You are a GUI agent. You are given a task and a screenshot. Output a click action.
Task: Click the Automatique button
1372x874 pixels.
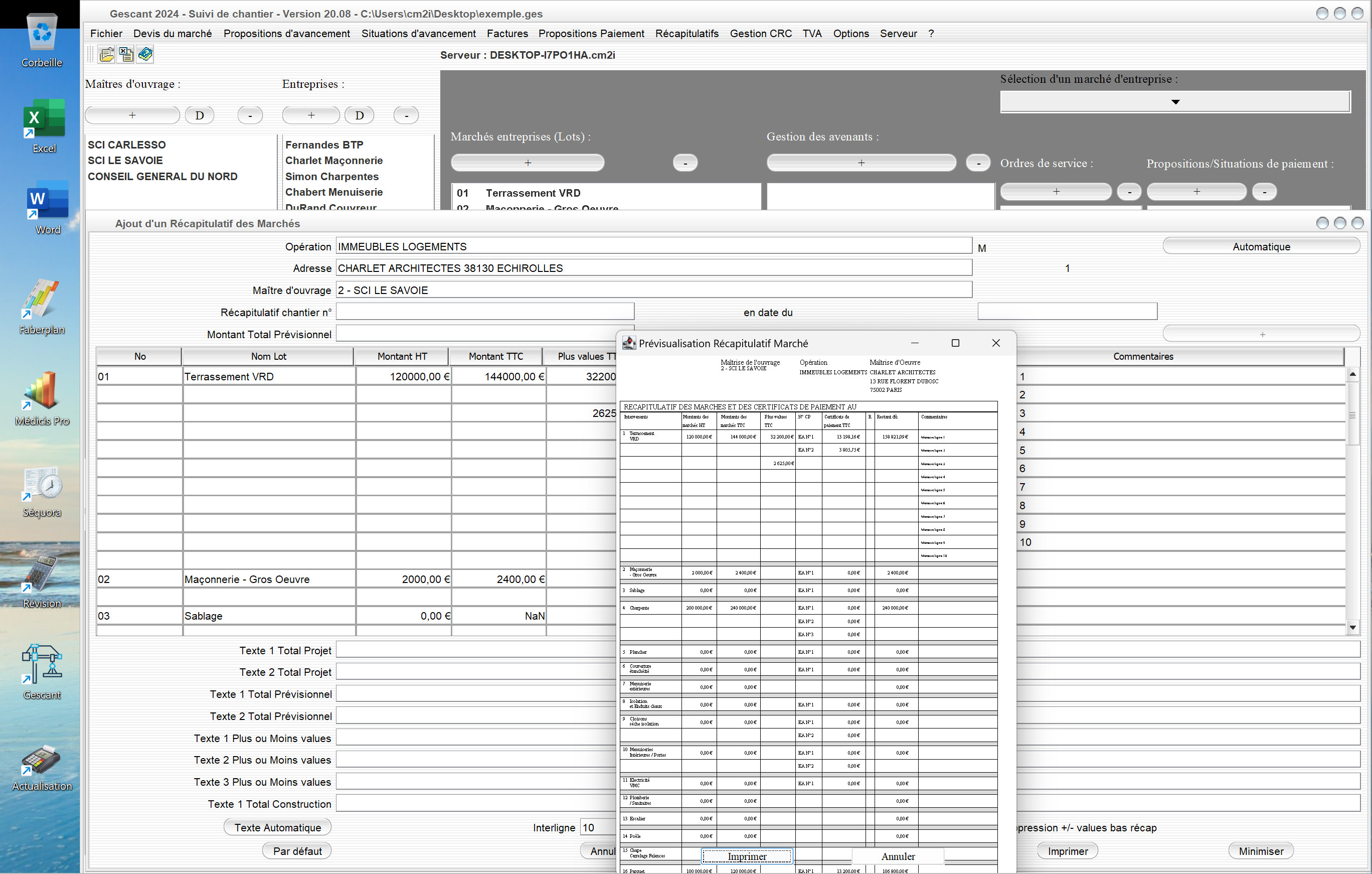coord(1261,246)
